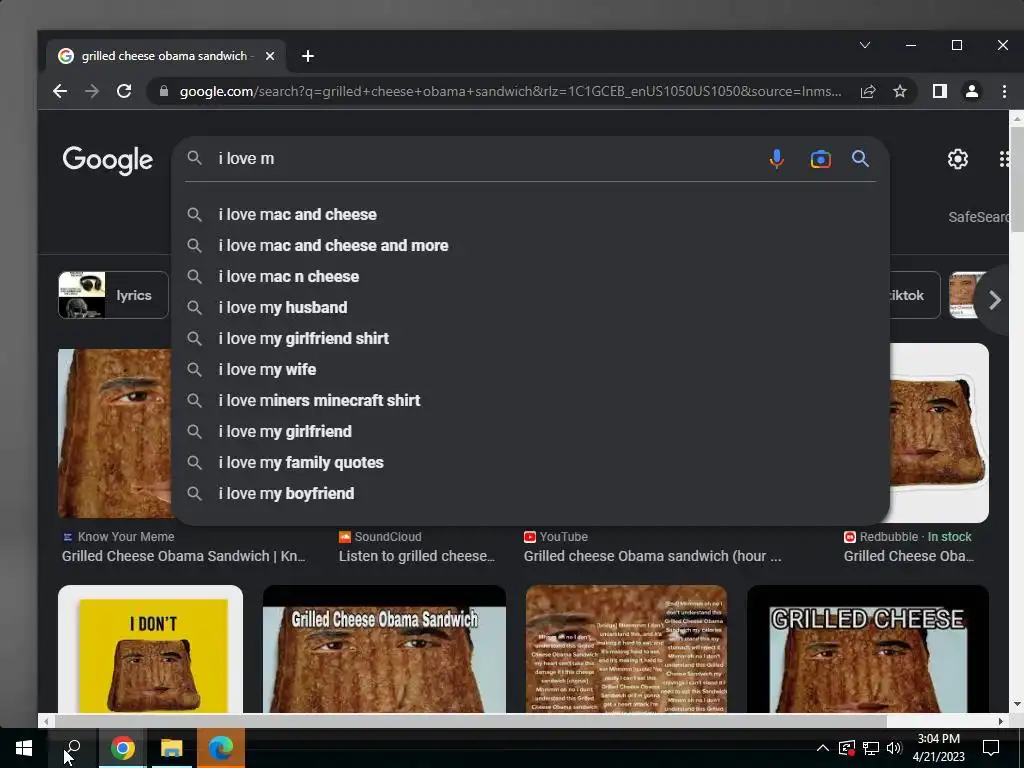This screenshot has width=1024, height=768.
Task: Open Redbubble 'Grilled Cheese Oba...' link
Action: pyautogui.click(x=908, y=556)
